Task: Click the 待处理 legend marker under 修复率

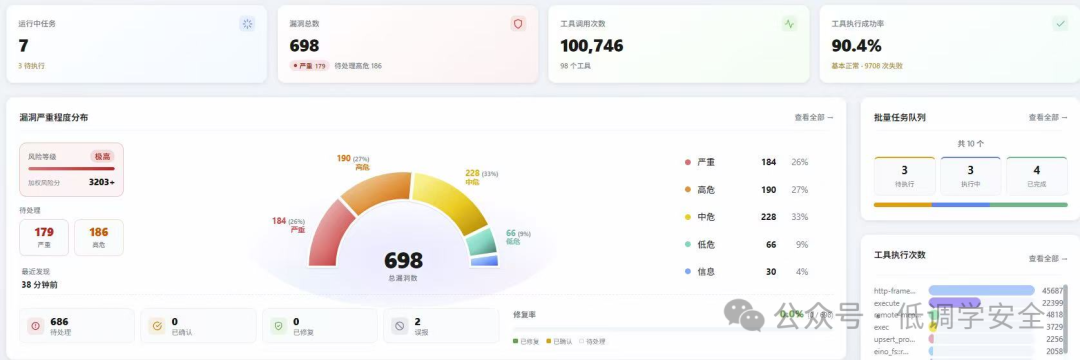Action: coord(581,341)
